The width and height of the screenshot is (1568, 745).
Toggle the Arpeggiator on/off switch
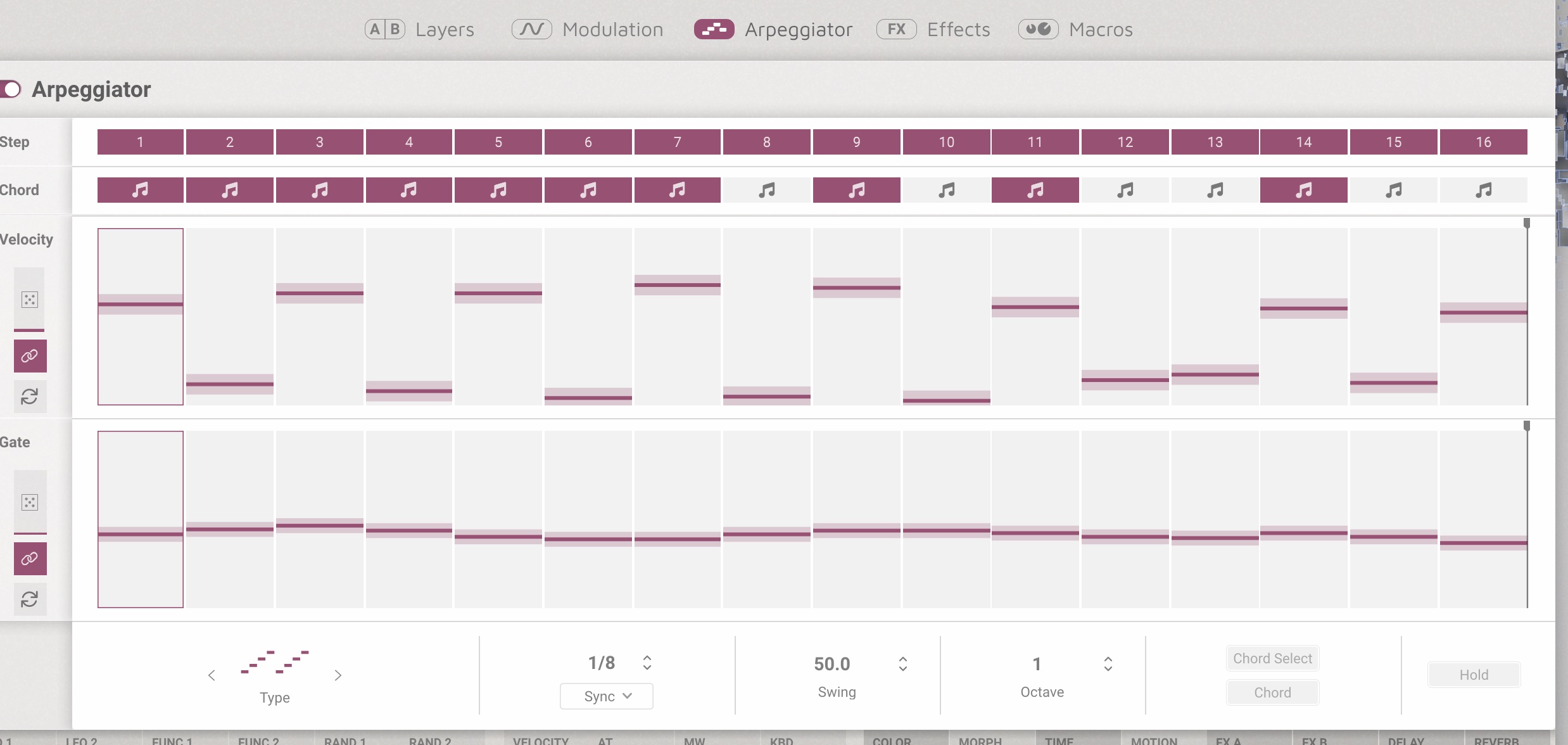click(12, 89)
